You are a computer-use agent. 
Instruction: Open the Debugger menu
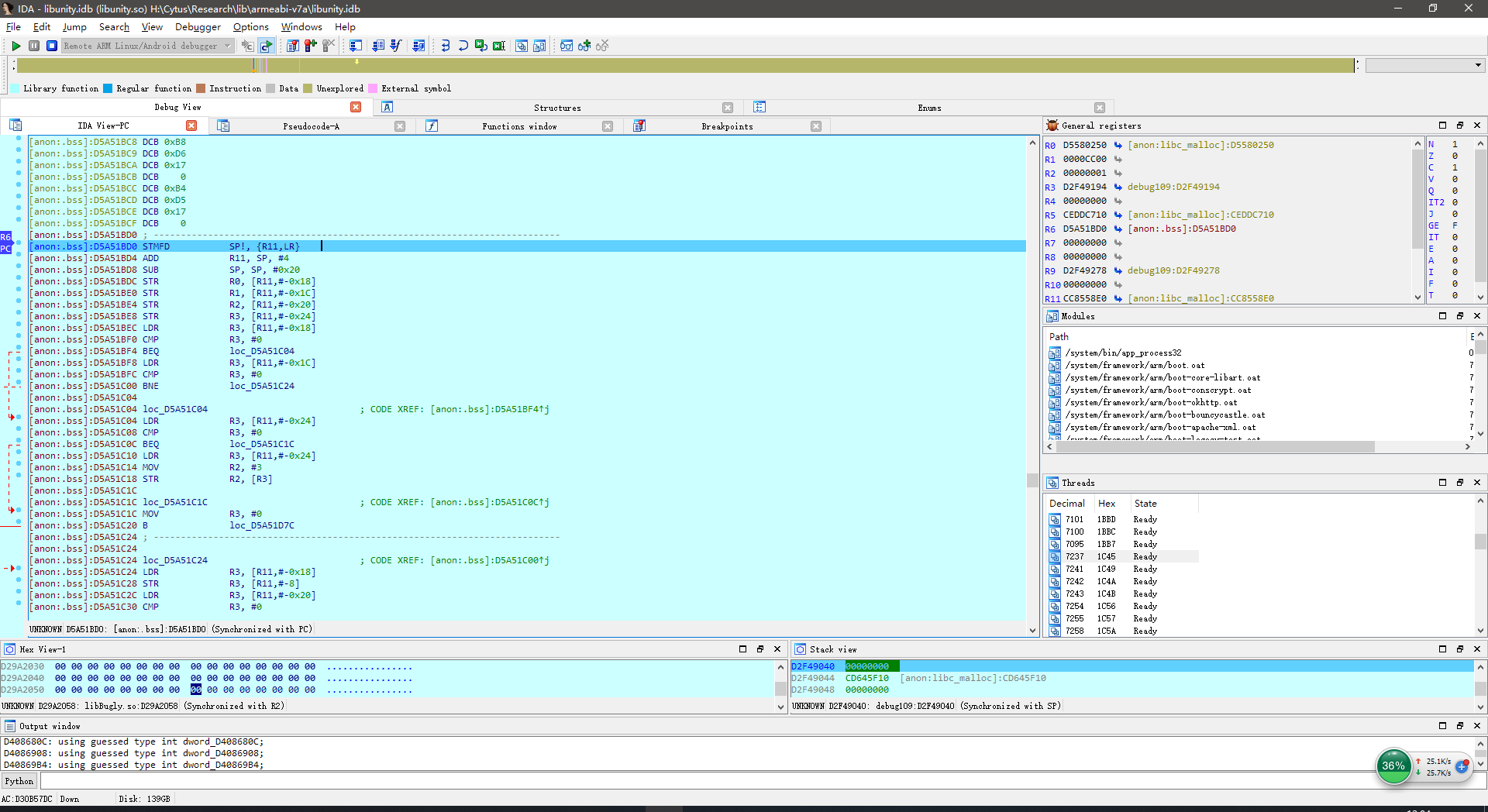tap(198, 27)
